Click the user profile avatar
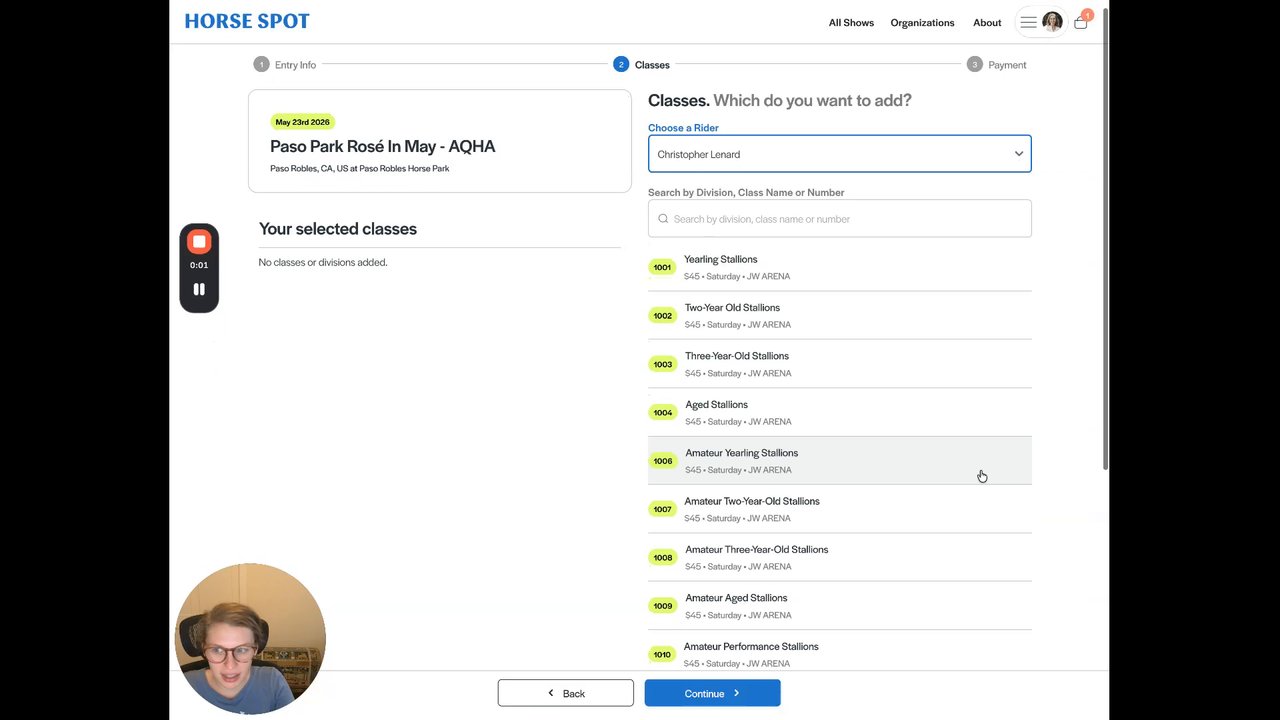Image resolution: width=1280 pixels, height=720 pixels. pos(1052,22)
